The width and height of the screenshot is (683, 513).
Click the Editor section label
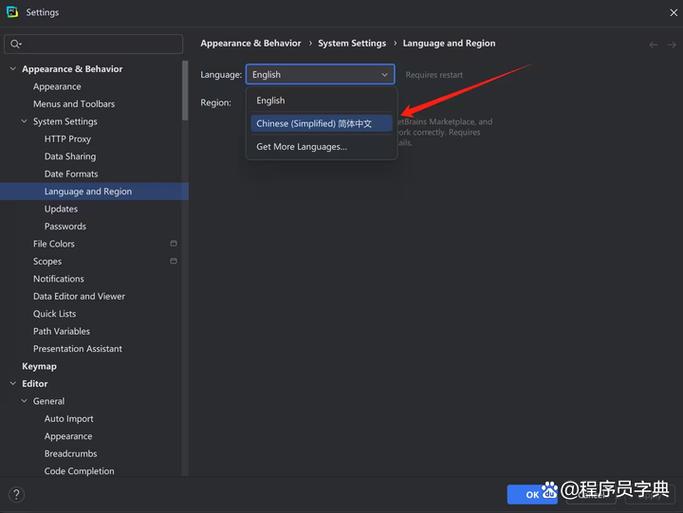(35, 384)
